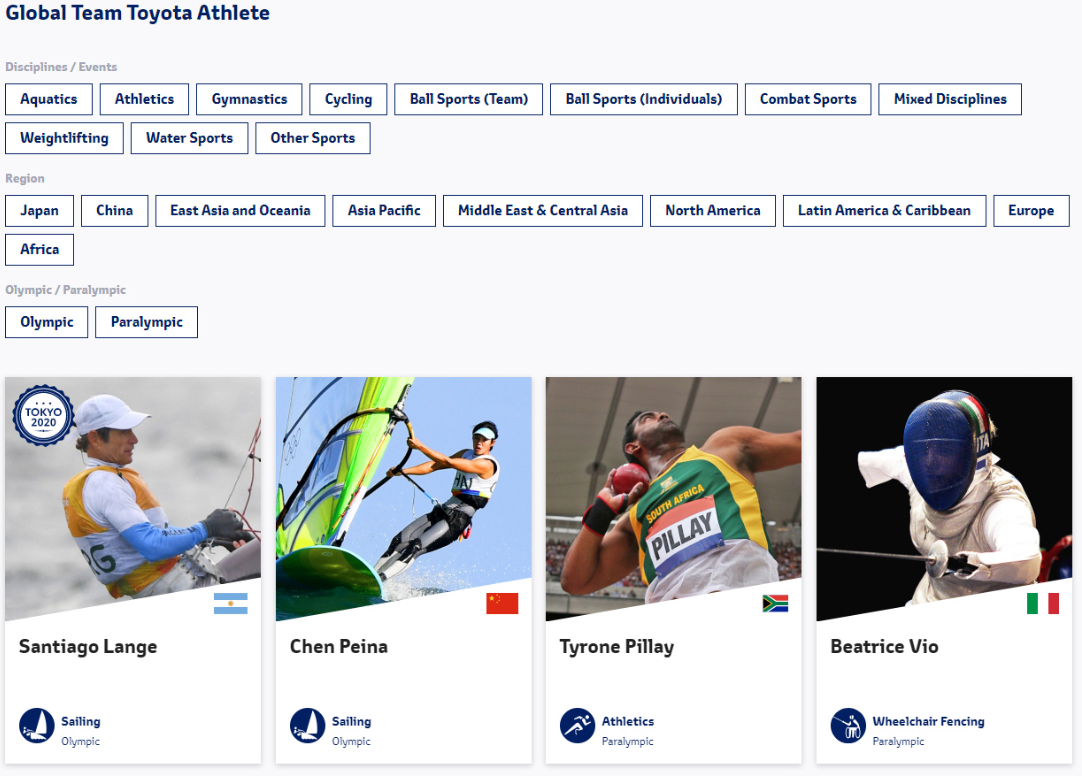Image resolution: width=1082 pixels, height=777 pixels.
Task: Select the China region filter
Action: coord(115,211)
